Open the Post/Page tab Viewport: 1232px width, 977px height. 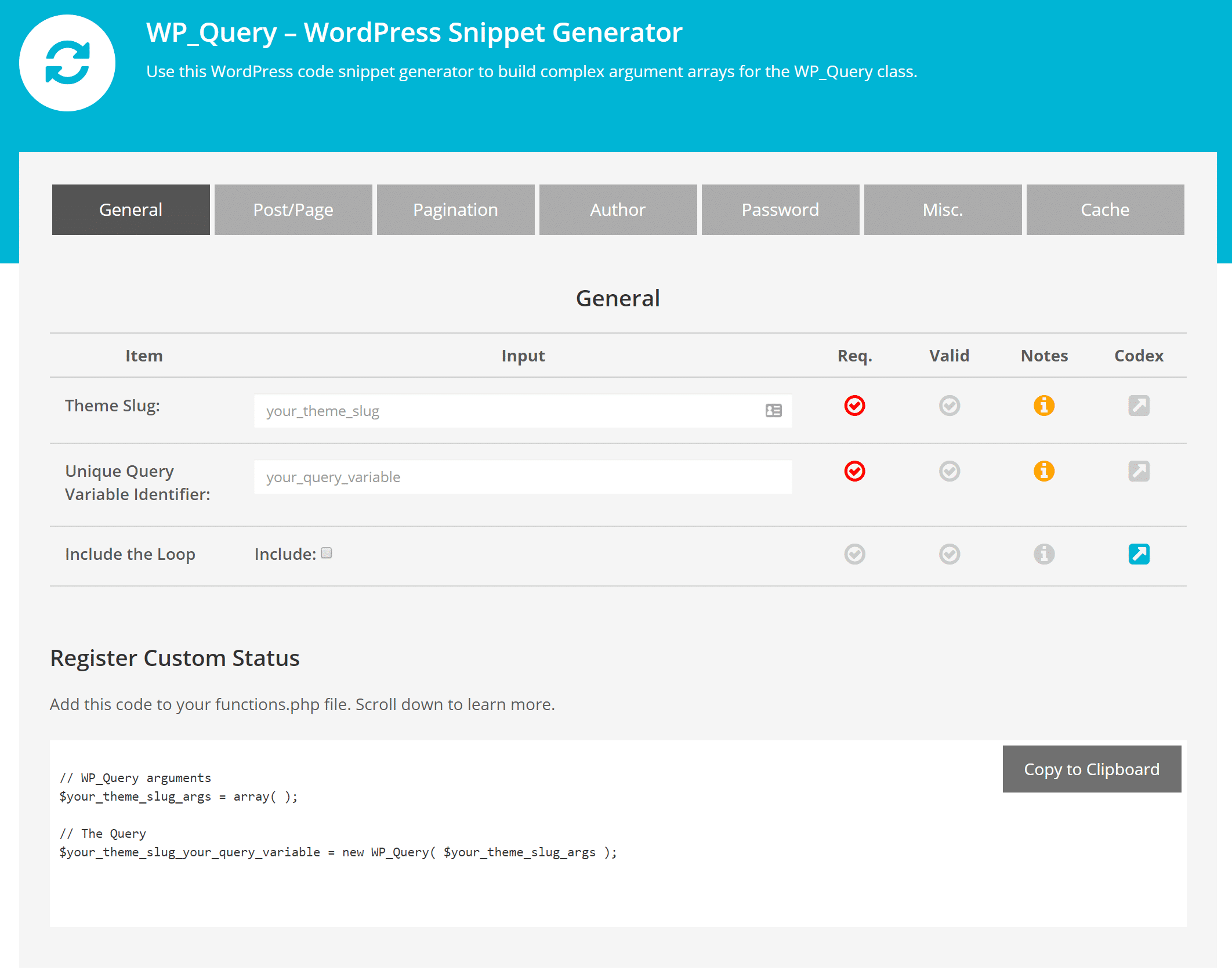293,209
